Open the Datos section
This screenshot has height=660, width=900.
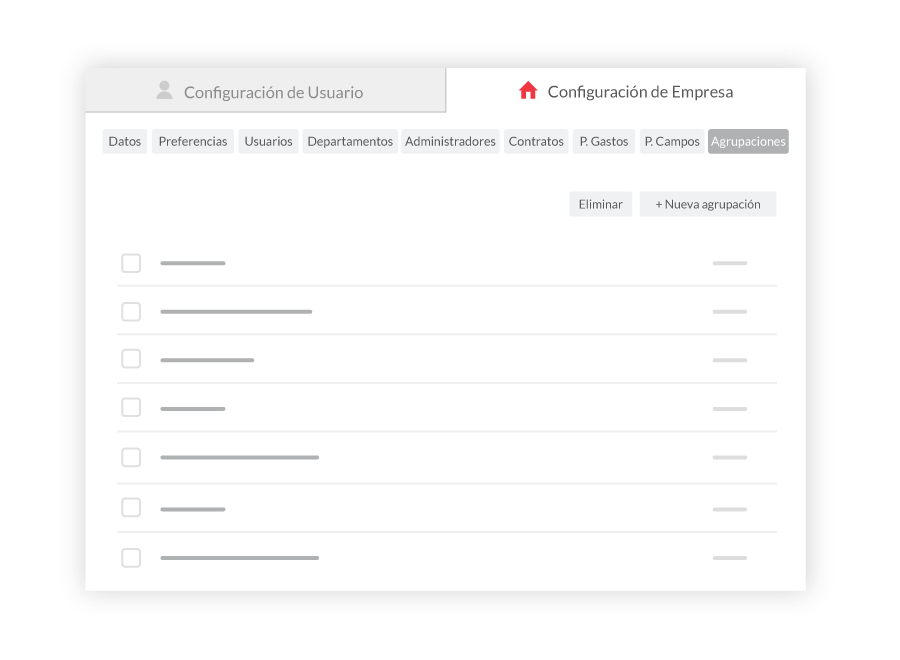125,141
